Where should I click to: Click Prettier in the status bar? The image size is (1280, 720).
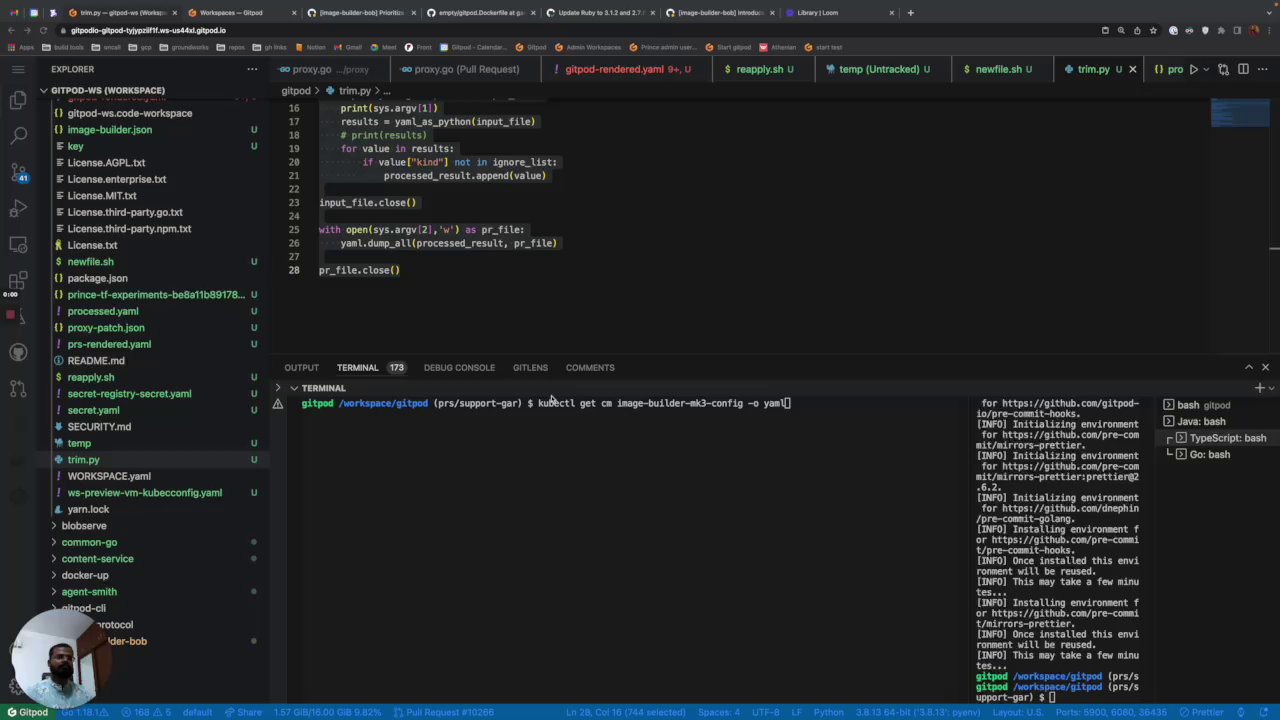click(1202, 712)
